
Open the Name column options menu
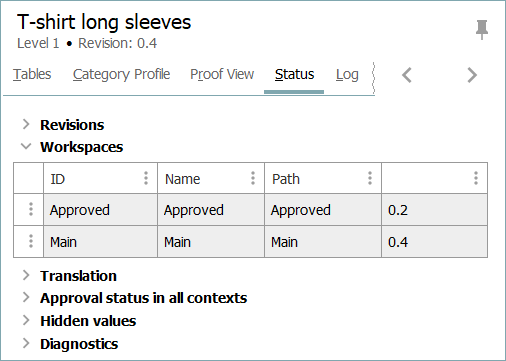click(253, 178)
